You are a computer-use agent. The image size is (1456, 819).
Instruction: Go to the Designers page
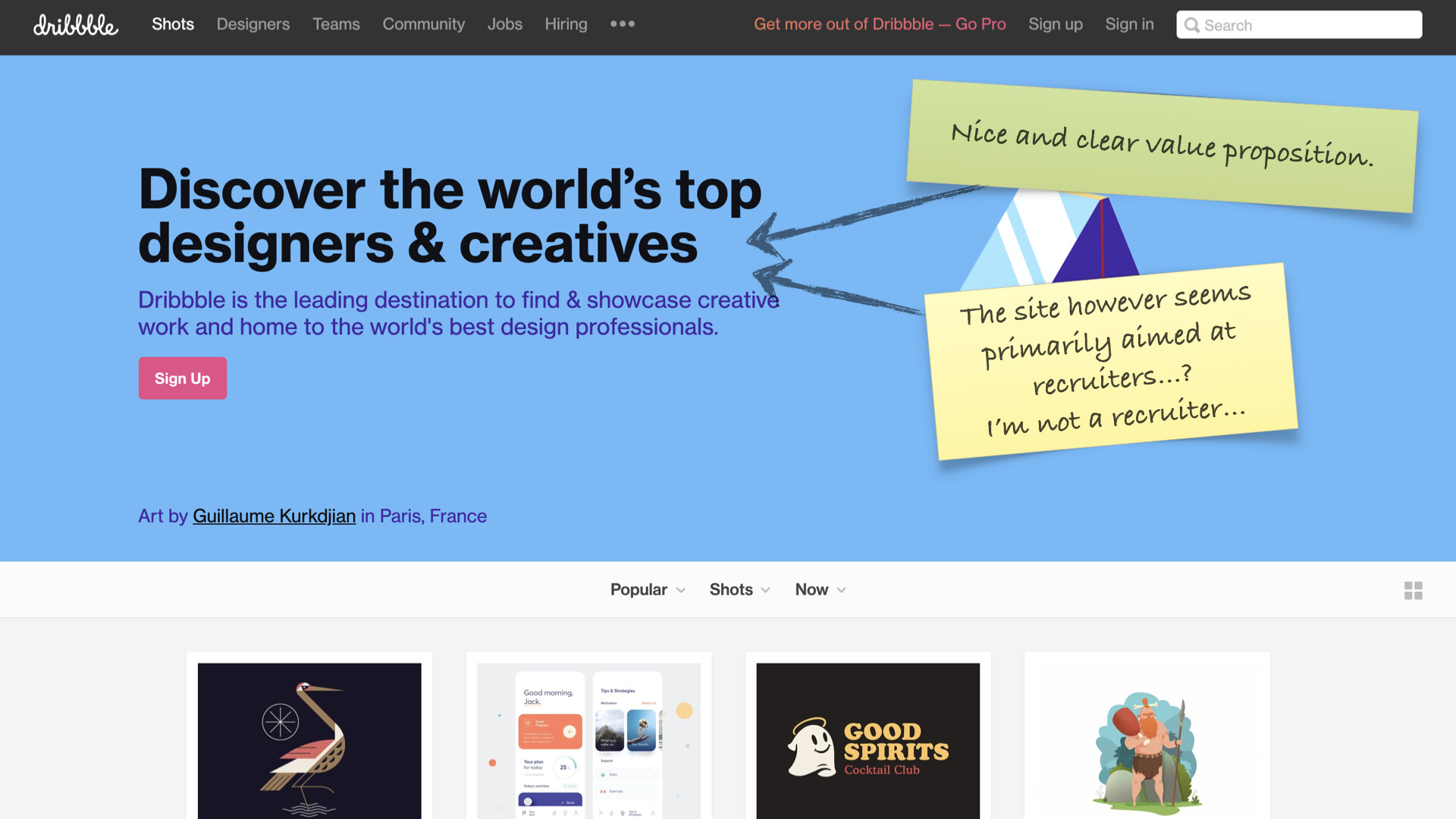point(253,24)
